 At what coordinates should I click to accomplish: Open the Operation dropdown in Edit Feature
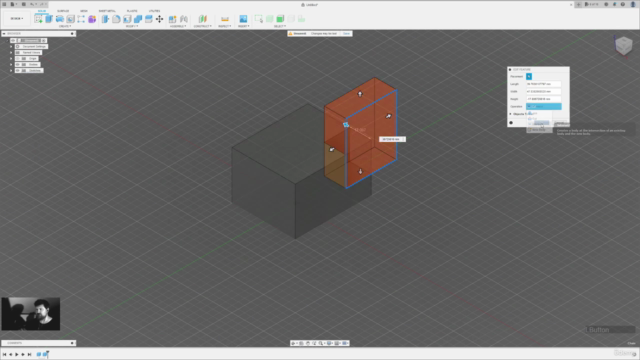pyautogui.click(x=544, y=107)
